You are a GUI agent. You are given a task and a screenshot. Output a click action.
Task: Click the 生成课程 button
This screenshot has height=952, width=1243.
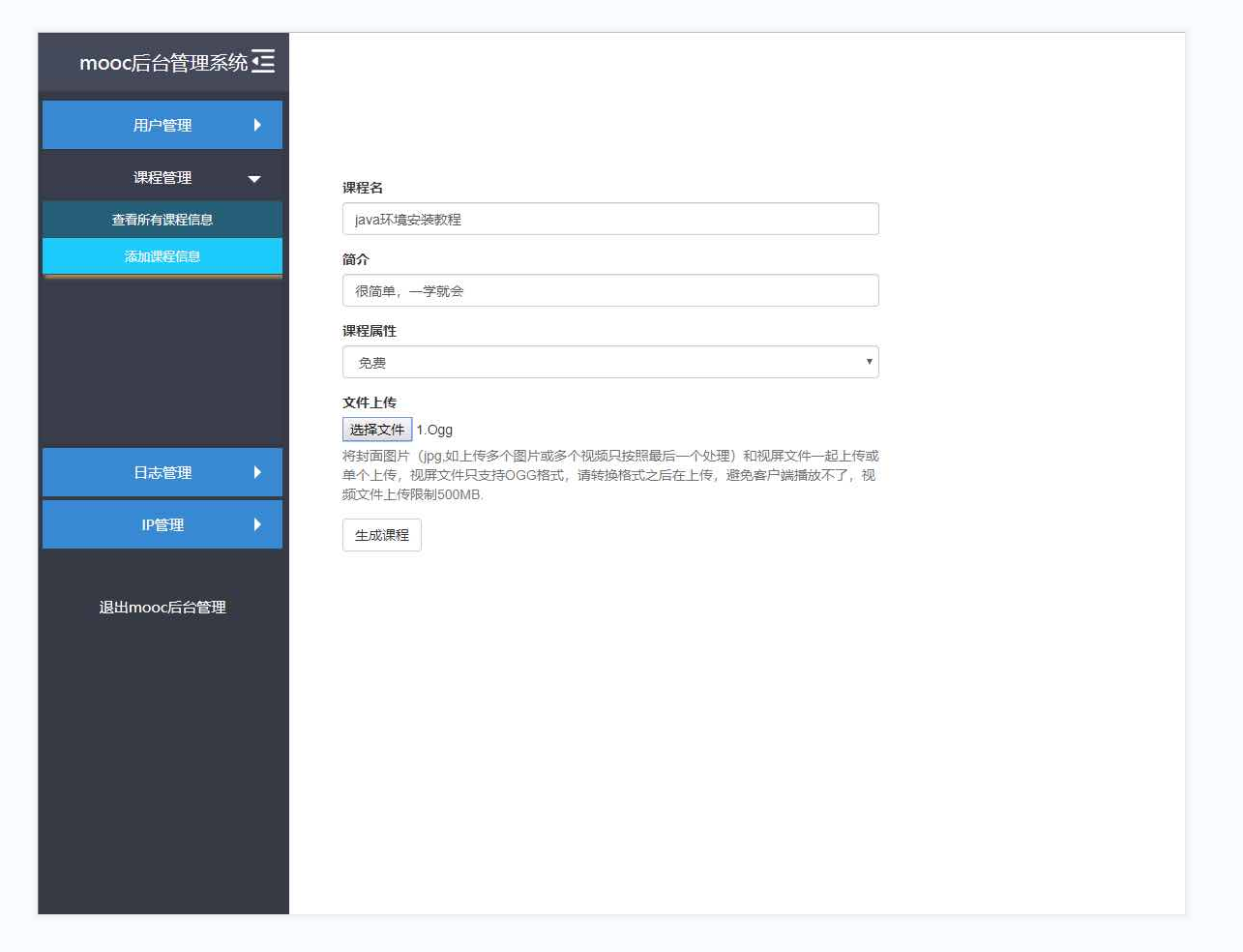[381, 534]
